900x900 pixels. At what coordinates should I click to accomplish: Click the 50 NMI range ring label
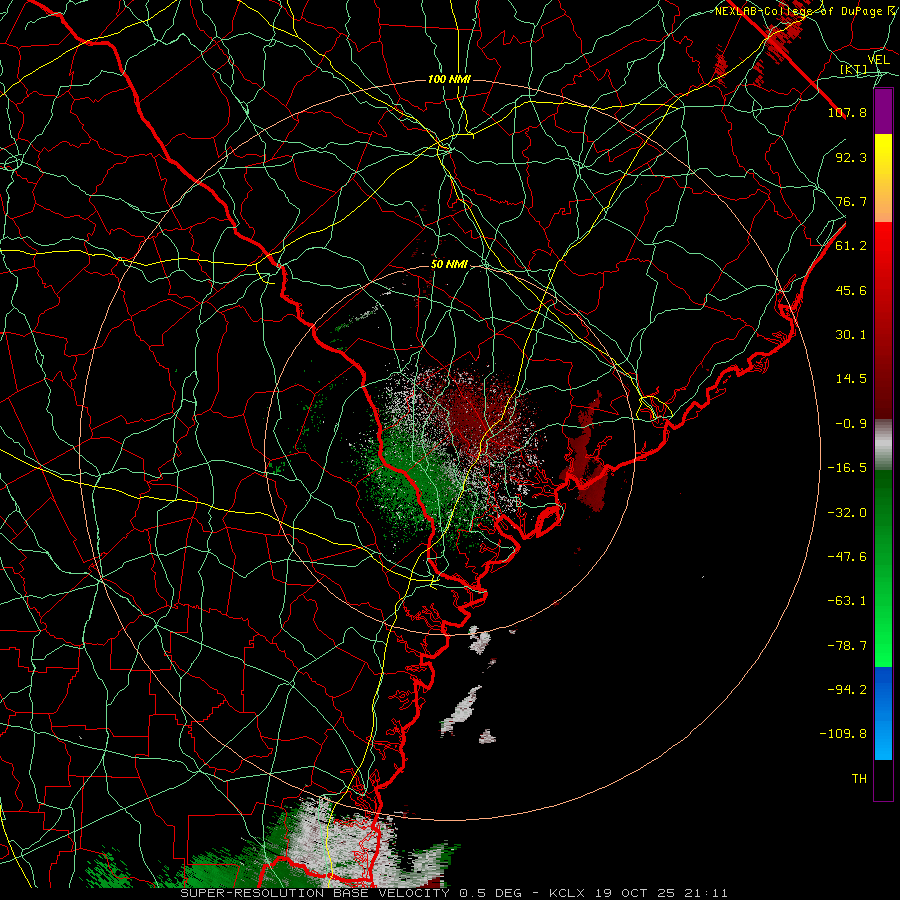(x=449, y=265)
